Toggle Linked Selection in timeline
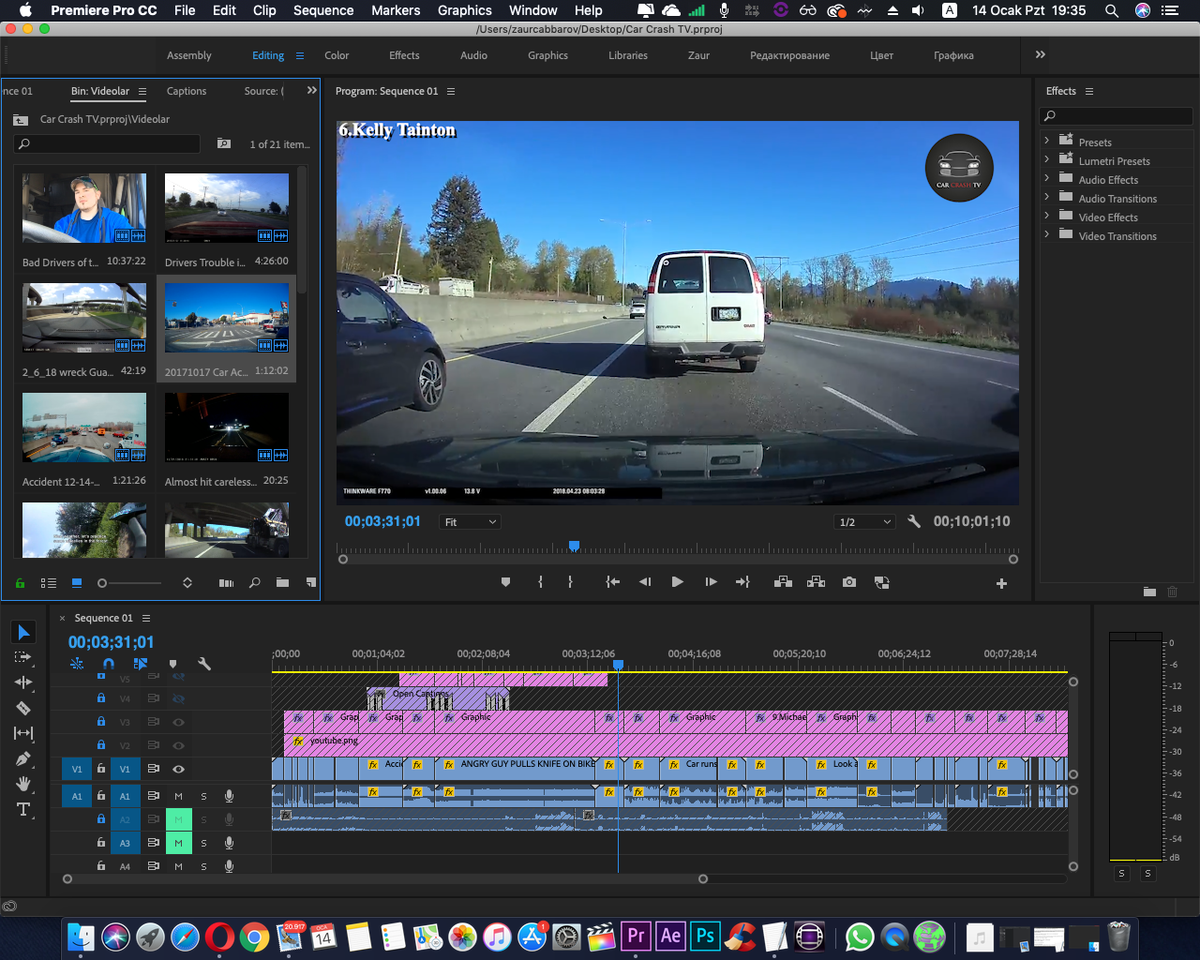 point(140,663)
